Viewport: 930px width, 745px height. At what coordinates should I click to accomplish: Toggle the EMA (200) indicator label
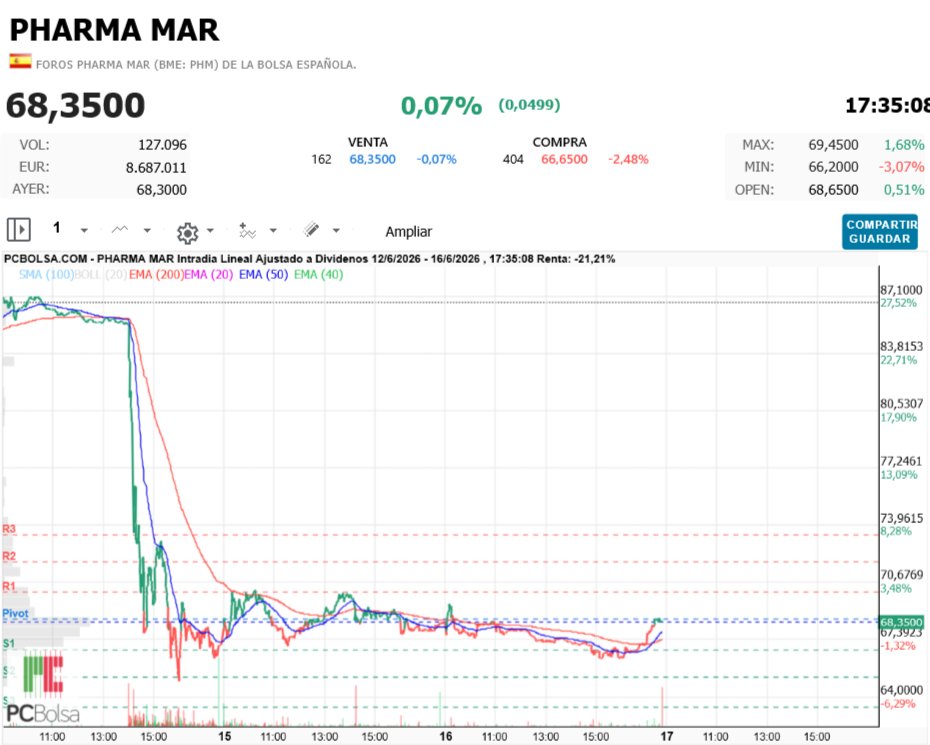pyautogui.click(x=156, y=275)
